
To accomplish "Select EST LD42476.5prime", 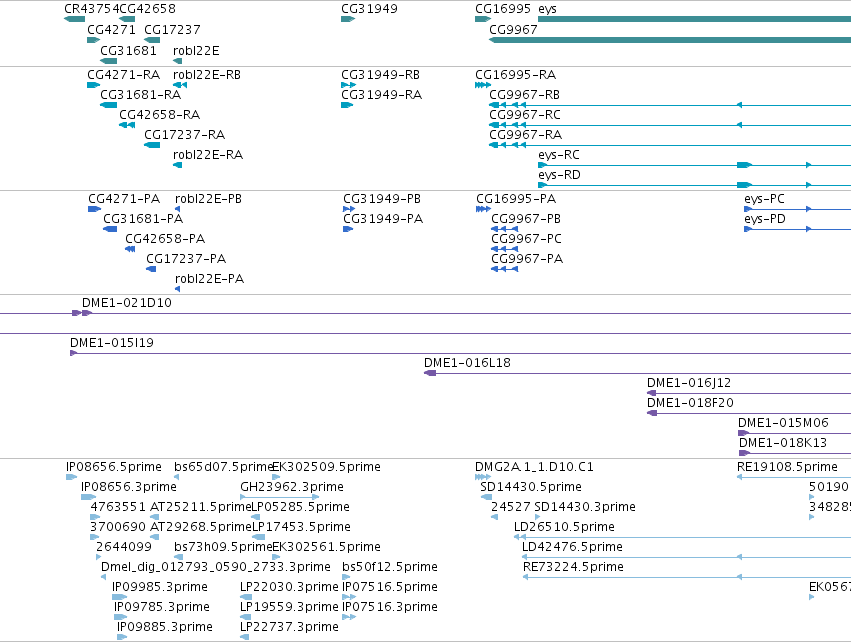I will tap(572, 548).
